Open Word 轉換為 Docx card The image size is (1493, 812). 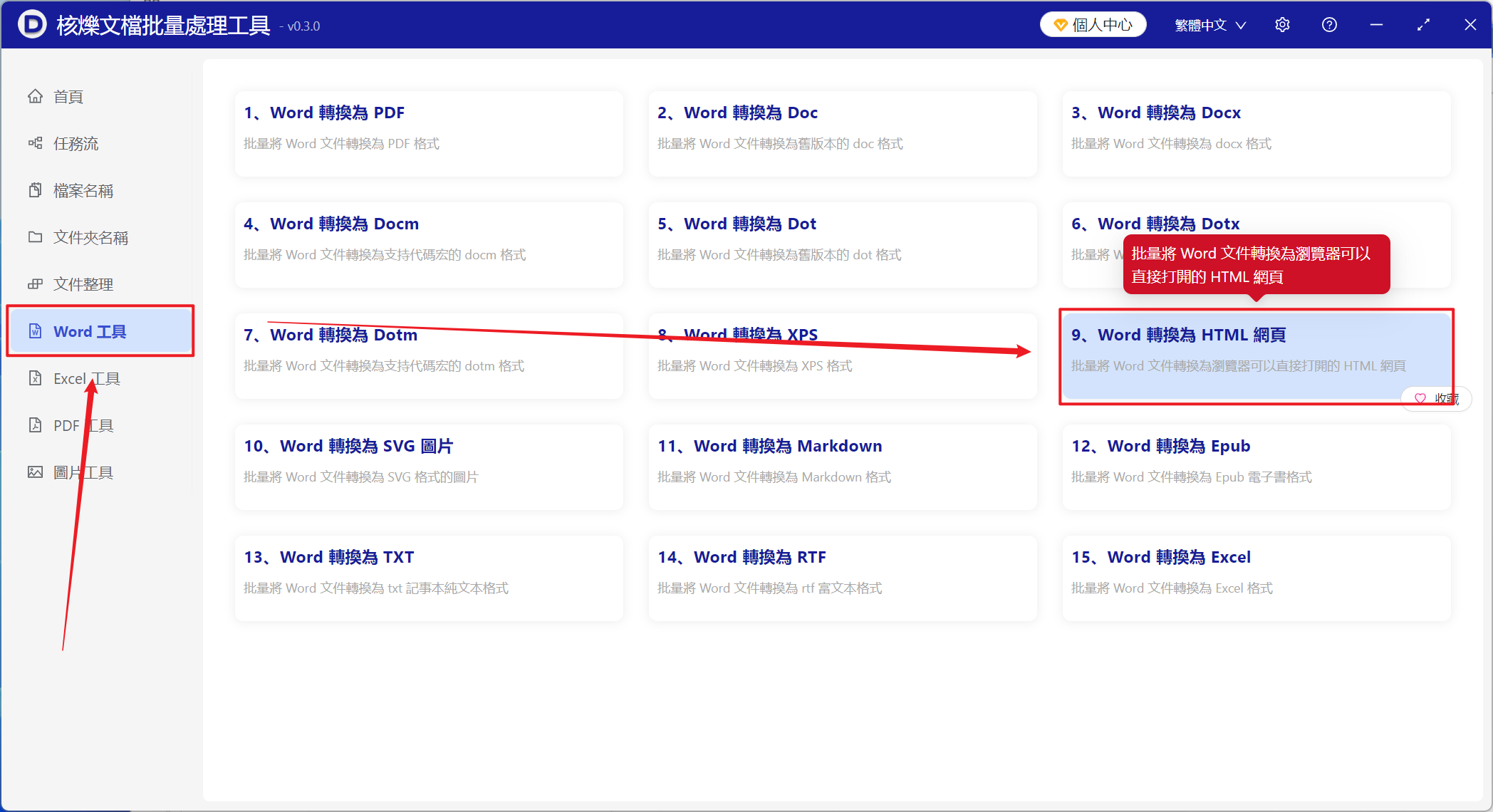pos(1257,133)
